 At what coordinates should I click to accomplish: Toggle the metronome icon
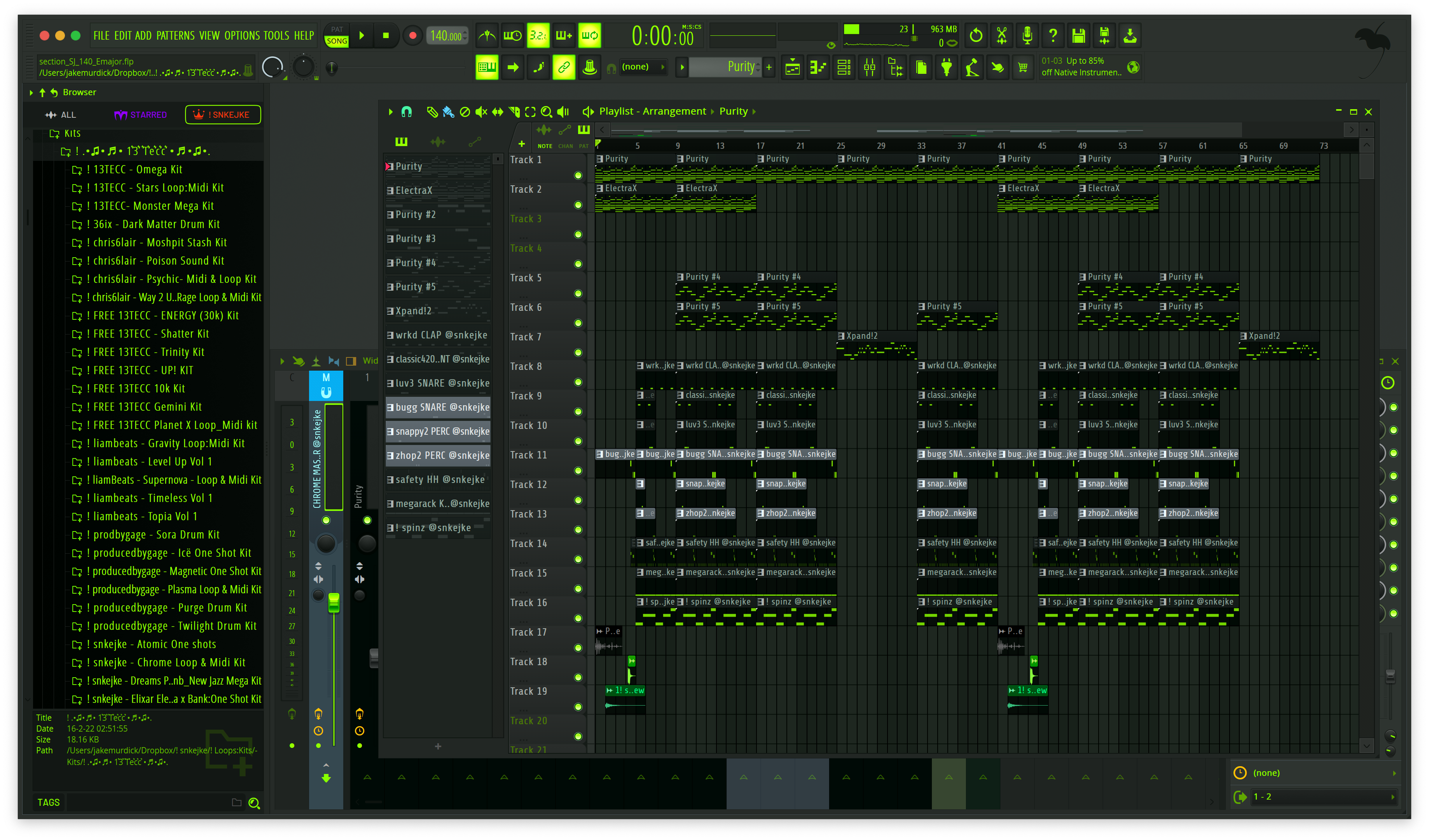(487, 36)
